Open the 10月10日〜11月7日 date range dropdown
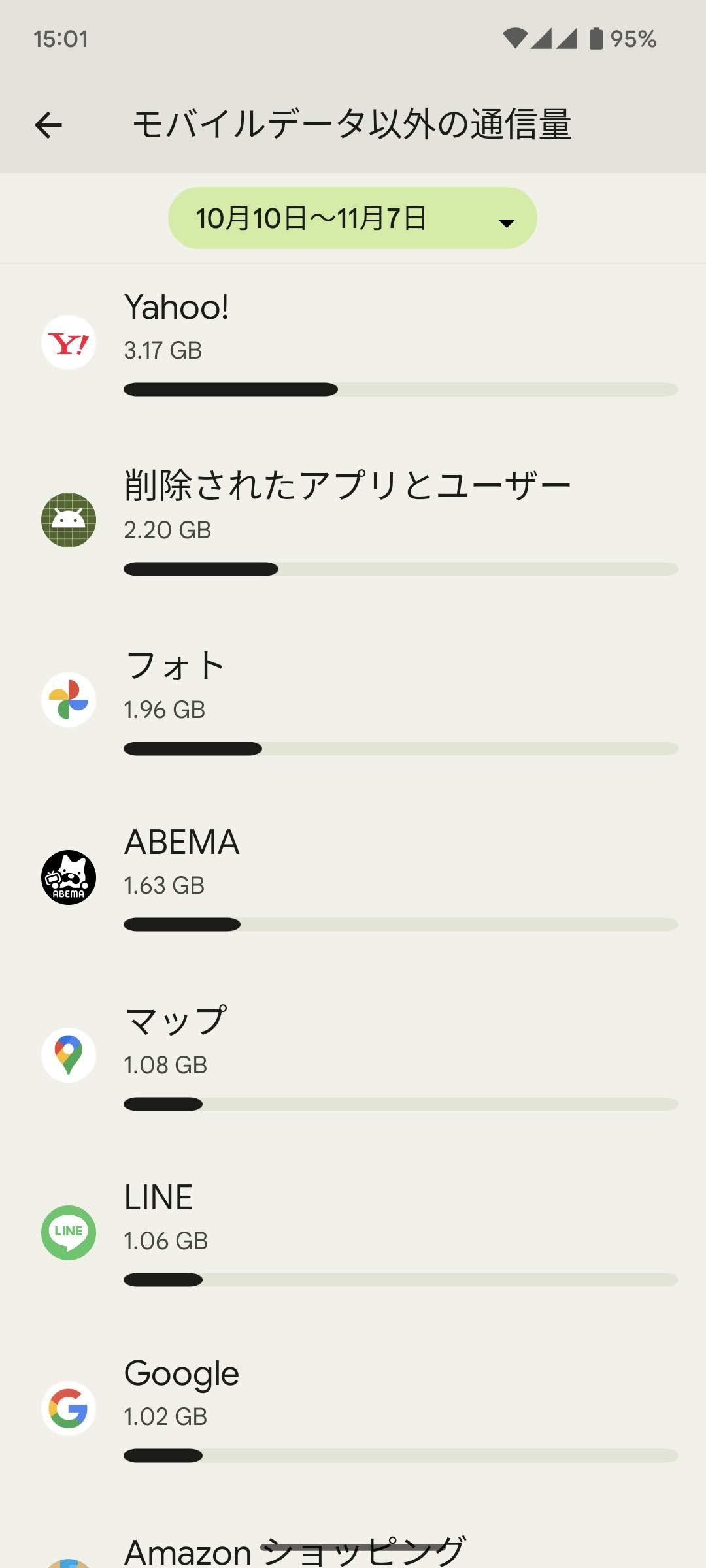The image size is (706, 1568). [352, 218]
